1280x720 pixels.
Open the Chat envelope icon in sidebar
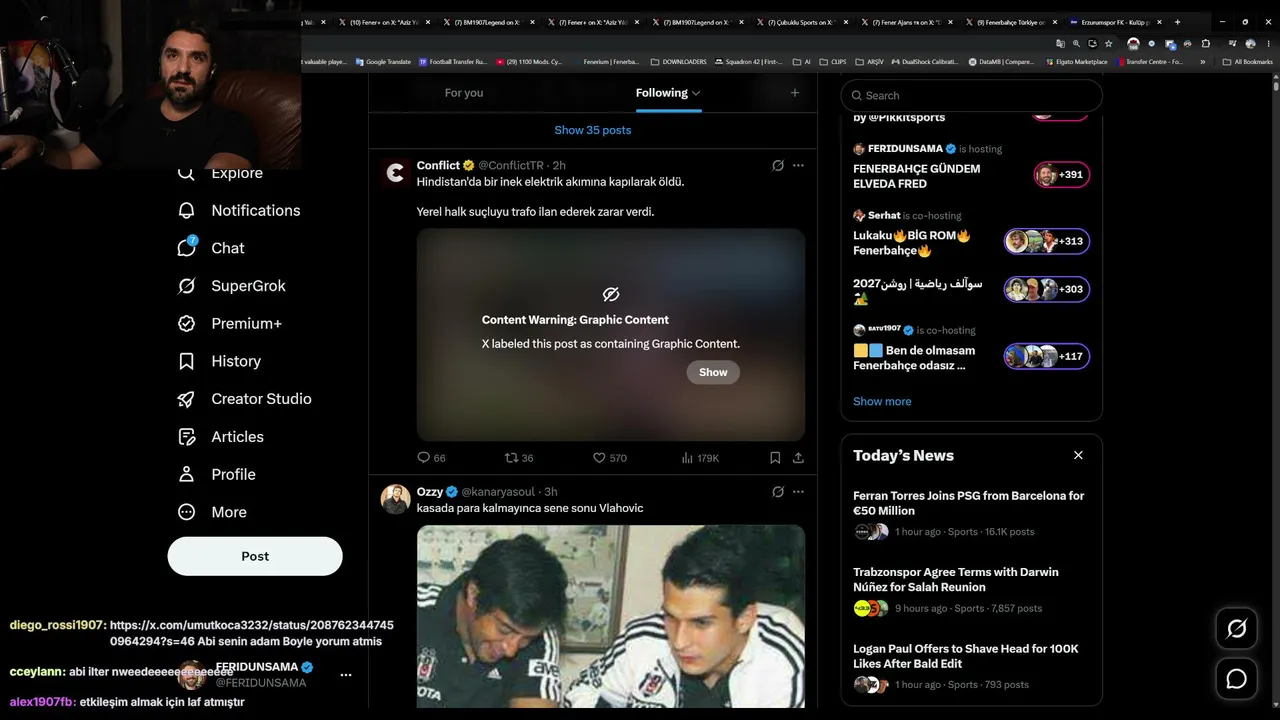[186, 248]
